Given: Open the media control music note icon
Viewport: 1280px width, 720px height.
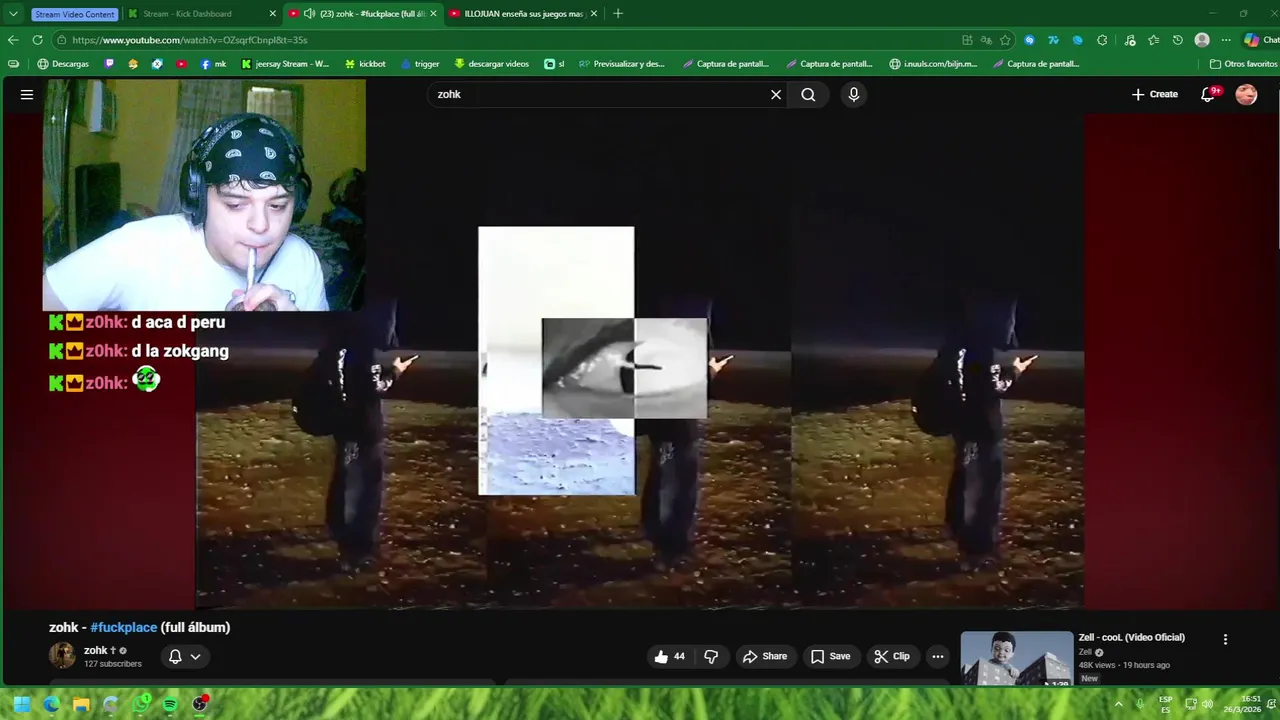Looking at the screenshot, I should click(x=1130, y=40).
